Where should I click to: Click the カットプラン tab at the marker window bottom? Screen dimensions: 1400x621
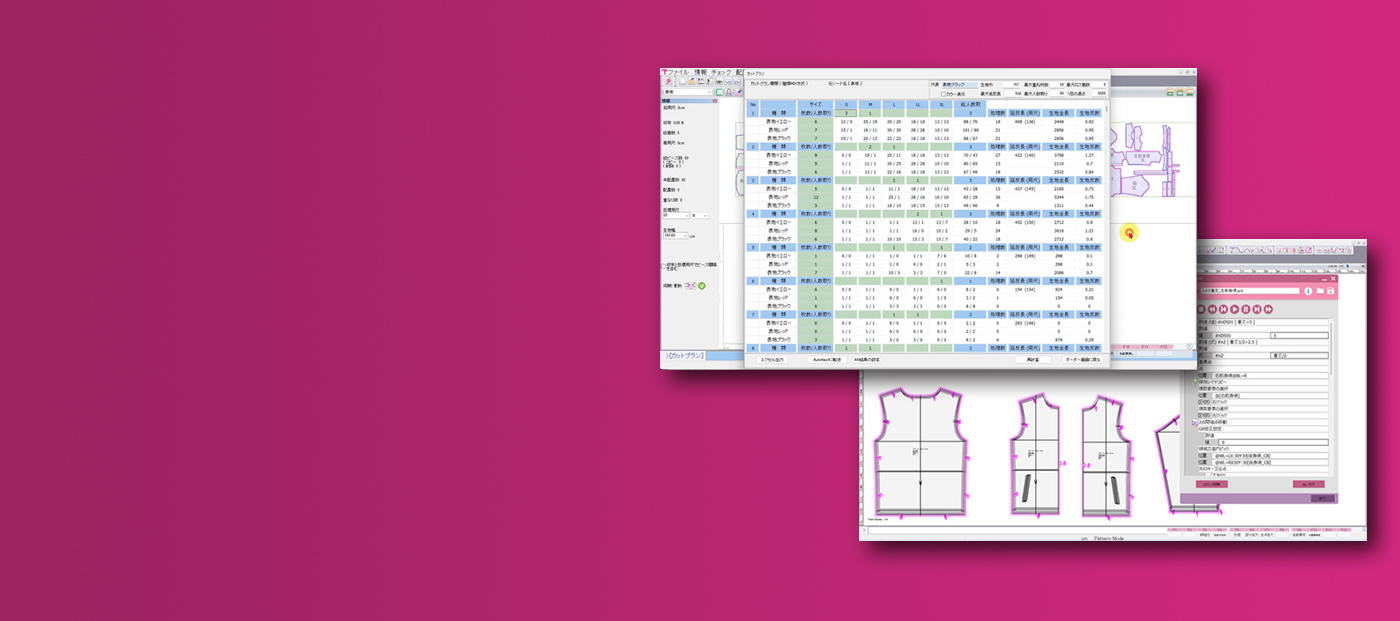pyautogui.click(x=686, y=356)
